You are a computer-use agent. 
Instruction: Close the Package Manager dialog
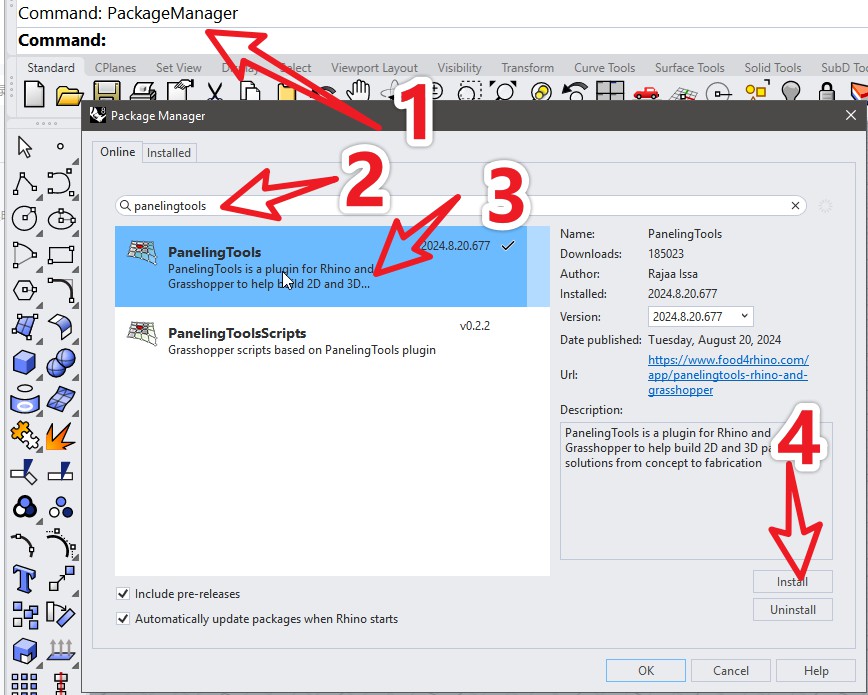click(851, 115)
